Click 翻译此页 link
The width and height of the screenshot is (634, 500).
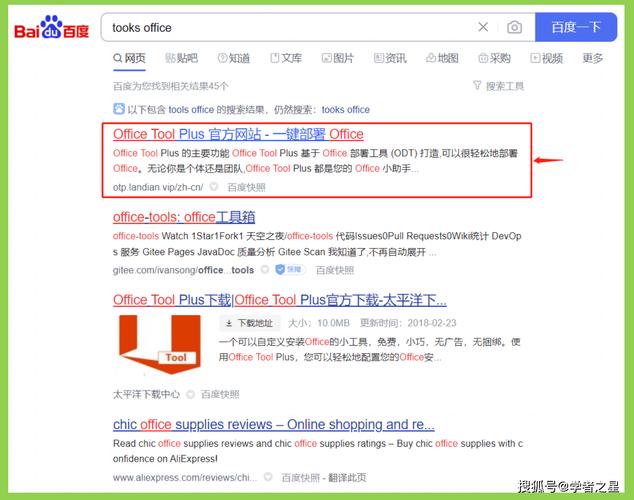point(347,477)
